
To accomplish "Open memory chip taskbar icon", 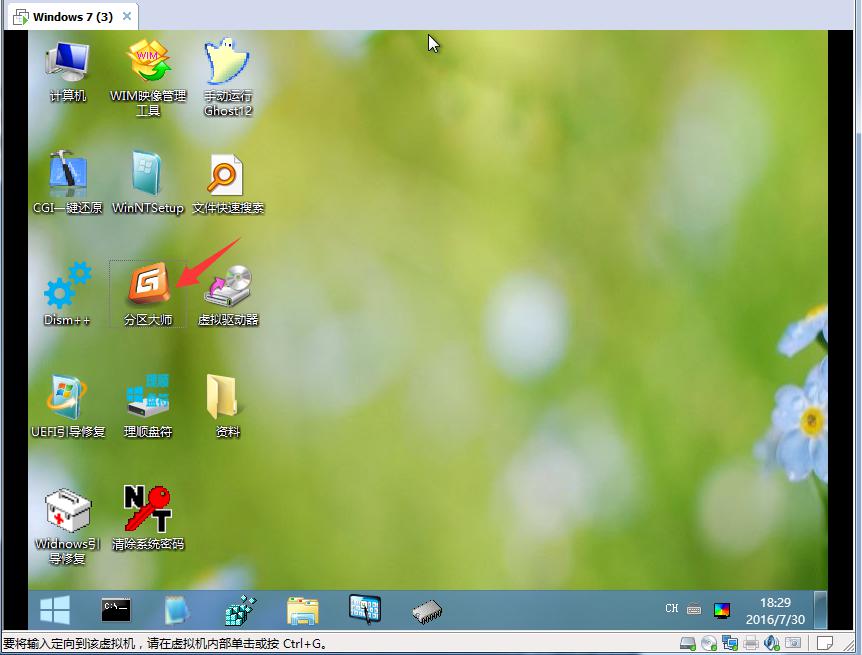I will click(x=427, y=612).
